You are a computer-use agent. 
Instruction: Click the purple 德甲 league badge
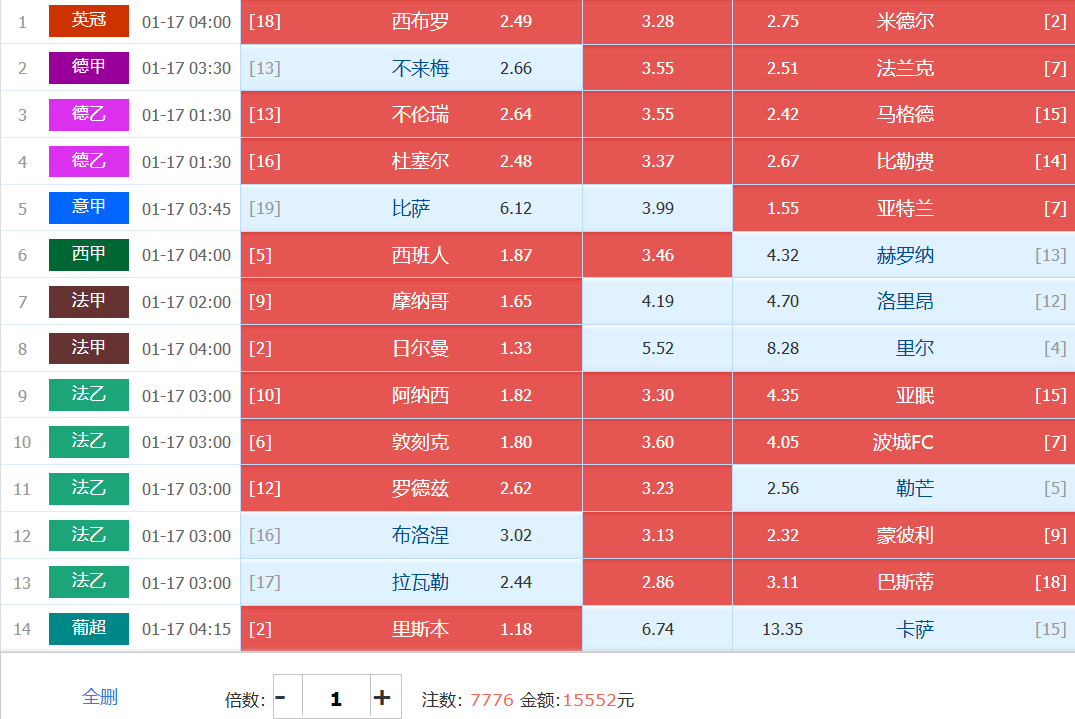[89, 68]
